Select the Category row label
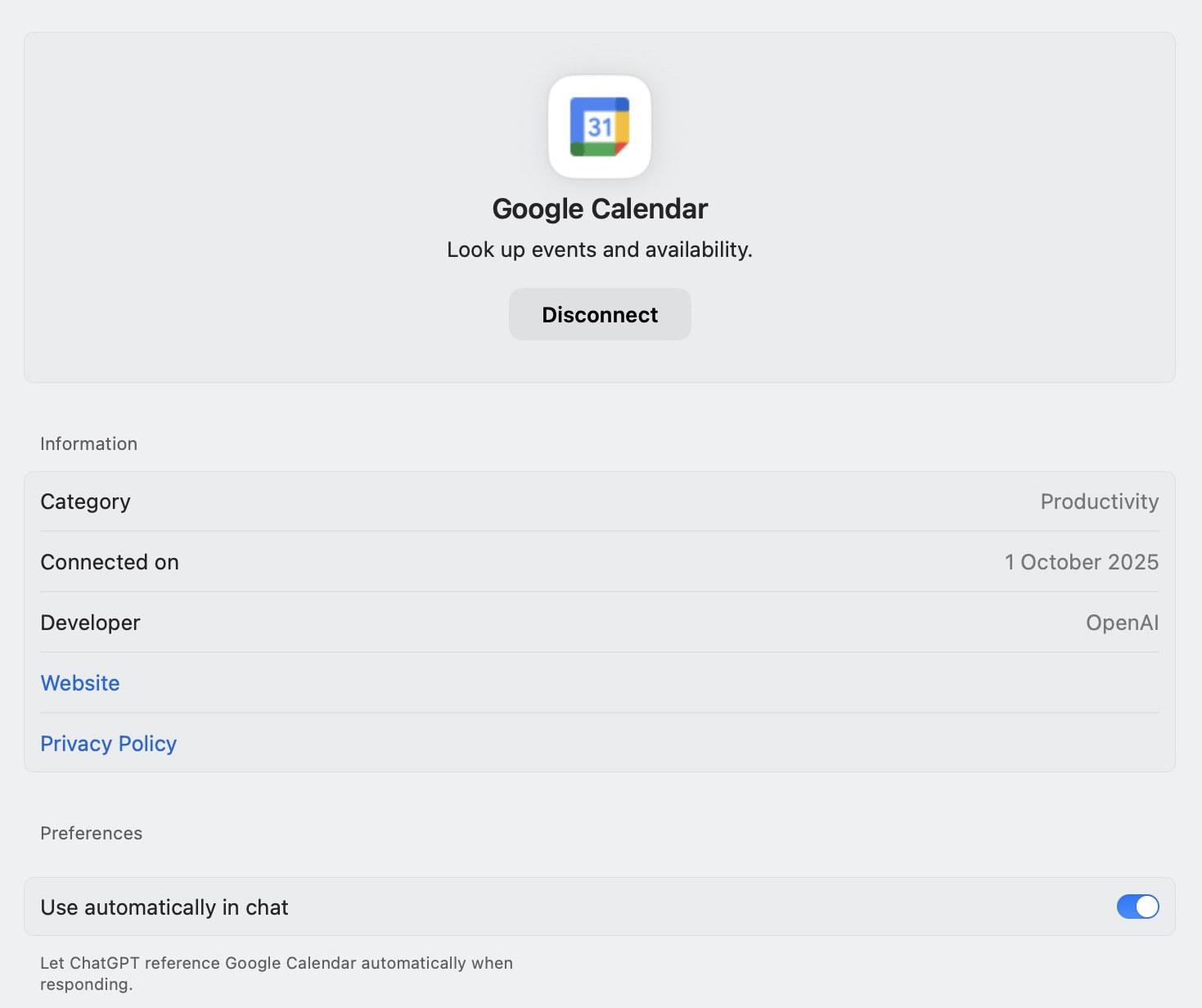This screenshot has width=1202, height=1008. point(85,502)
